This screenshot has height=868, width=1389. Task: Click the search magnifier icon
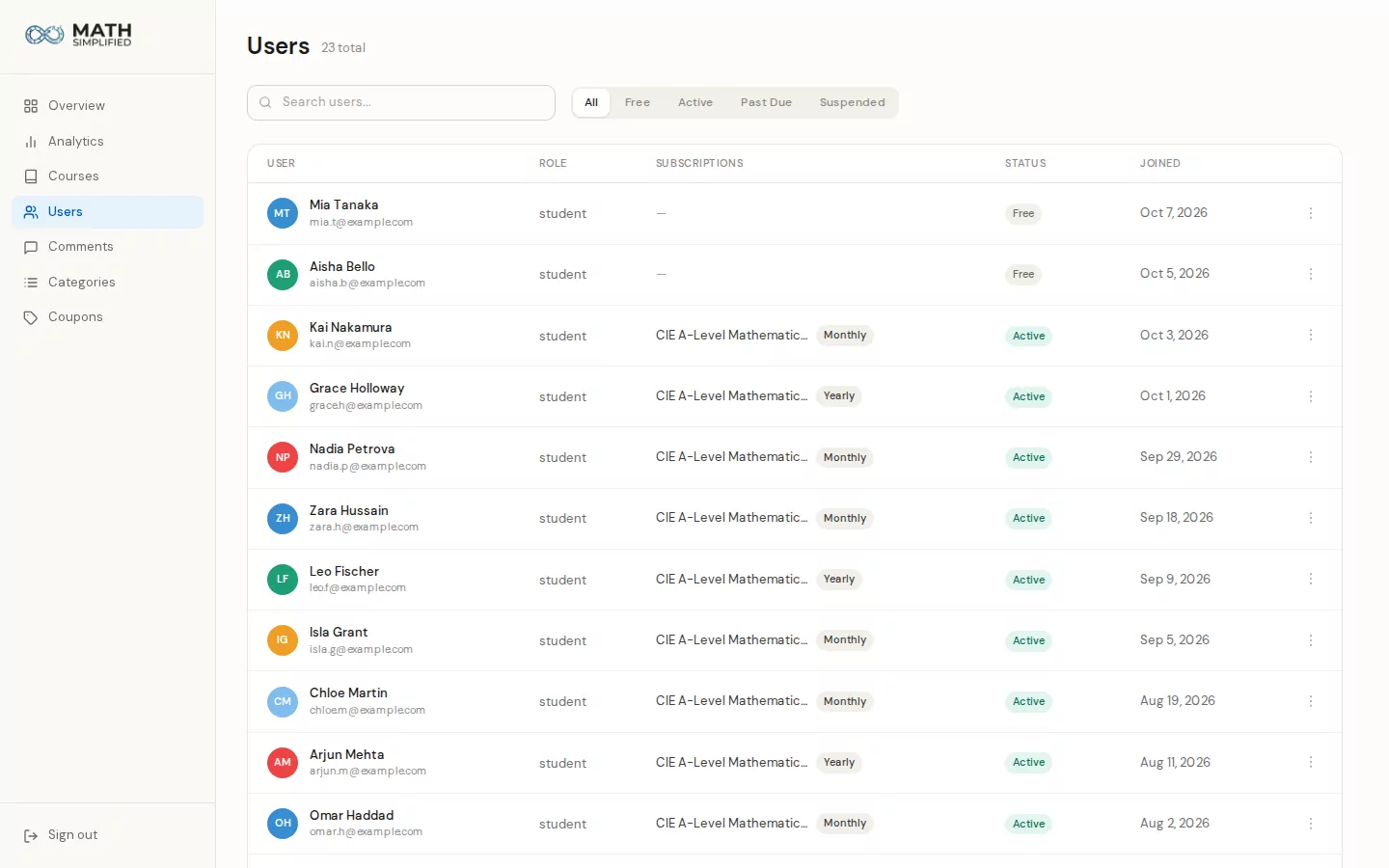coord(265,102)
